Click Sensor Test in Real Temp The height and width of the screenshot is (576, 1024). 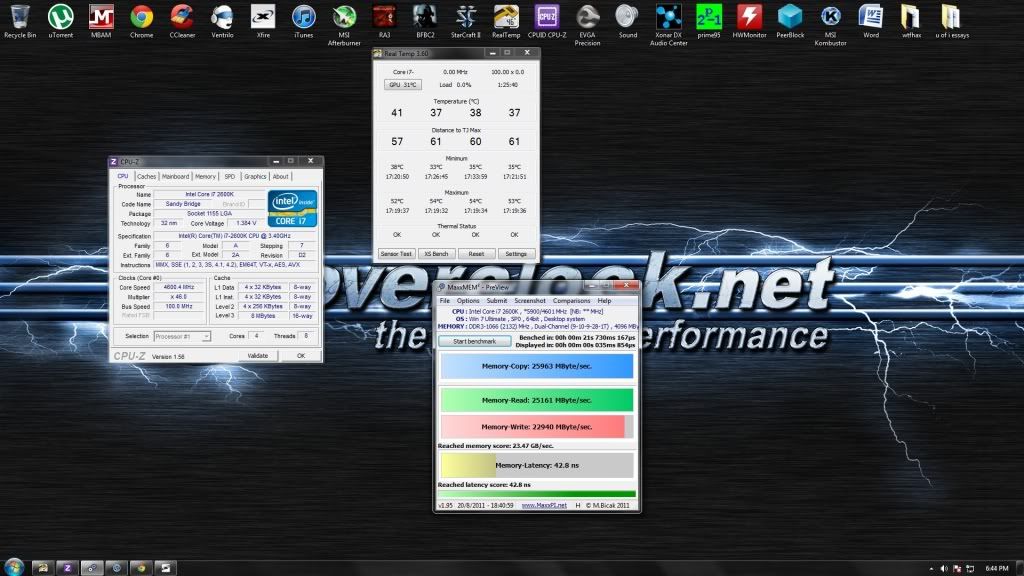pos(396,253)
